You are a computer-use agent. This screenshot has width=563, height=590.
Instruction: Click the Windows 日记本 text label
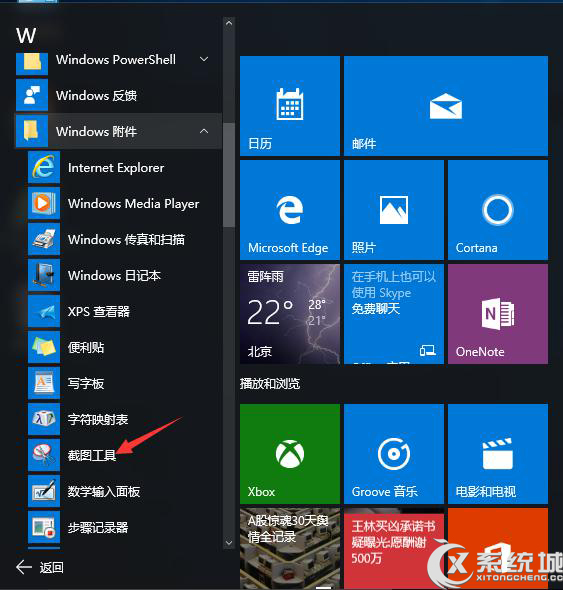coord(114,275)
